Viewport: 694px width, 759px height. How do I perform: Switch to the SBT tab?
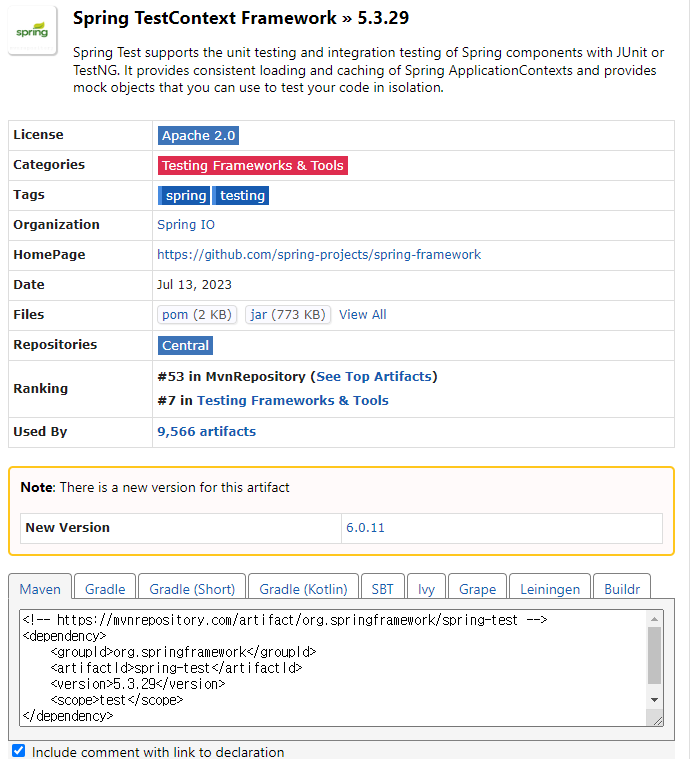click(x=382, y=589)
